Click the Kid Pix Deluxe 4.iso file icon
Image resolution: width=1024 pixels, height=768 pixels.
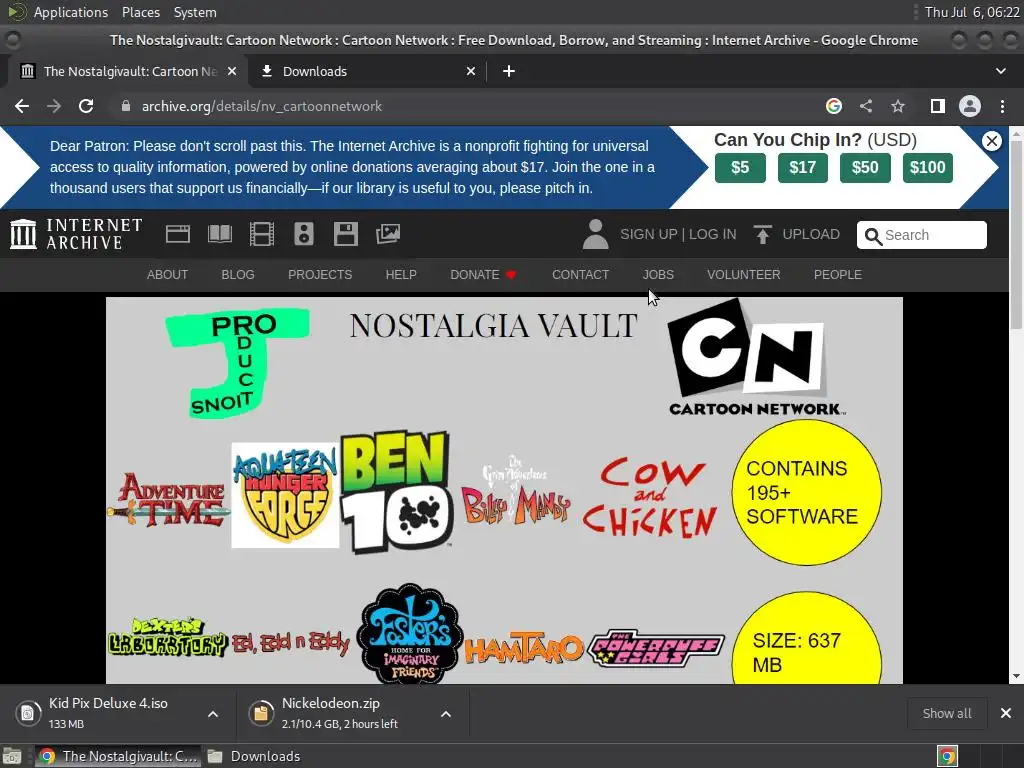pyautogui.click(x=27, y=713)
